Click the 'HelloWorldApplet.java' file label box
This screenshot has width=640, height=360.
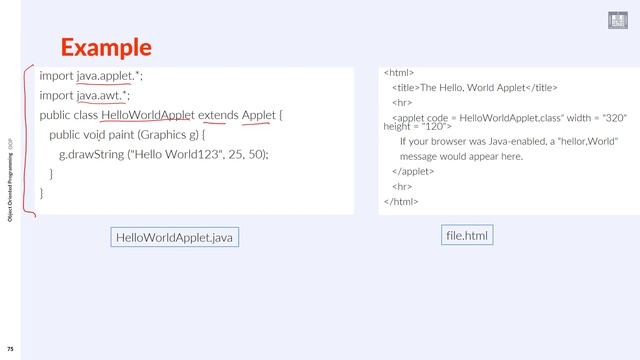(x=175, y=237)
